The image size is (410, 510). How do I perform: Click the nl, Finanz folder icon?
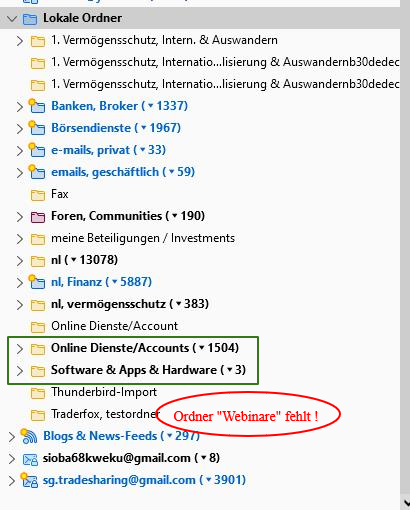(37, 282)
